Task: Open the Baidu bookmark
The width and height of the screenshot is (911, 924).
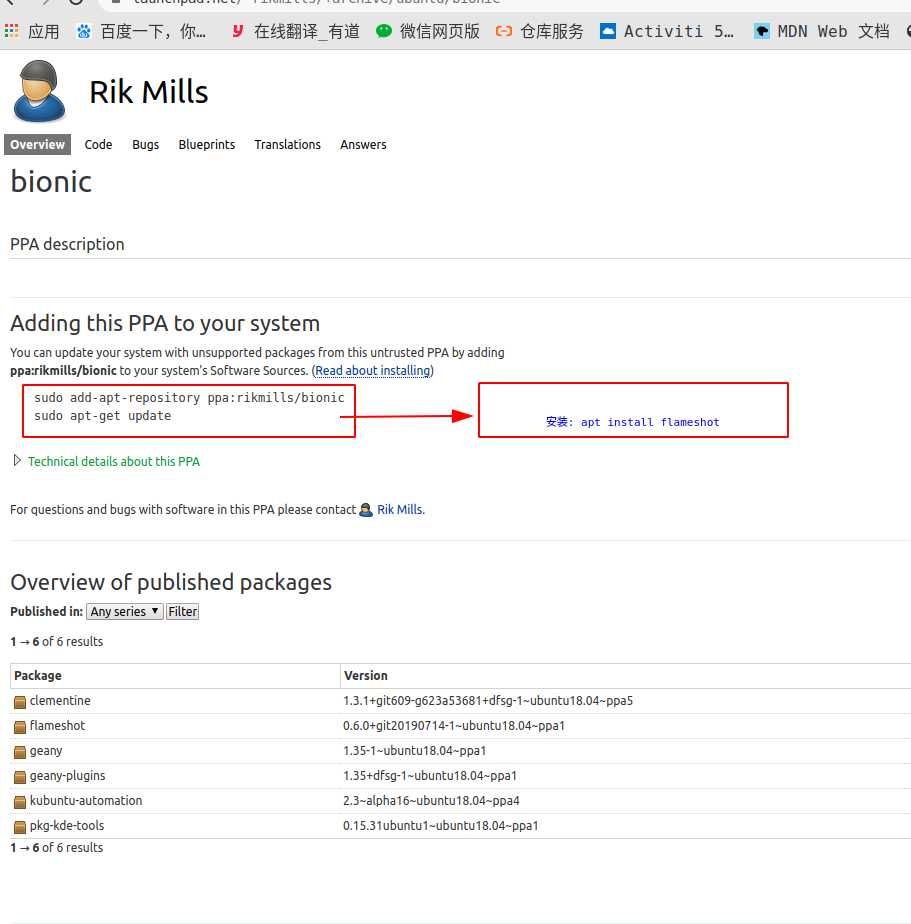Action: click(141, 31)
